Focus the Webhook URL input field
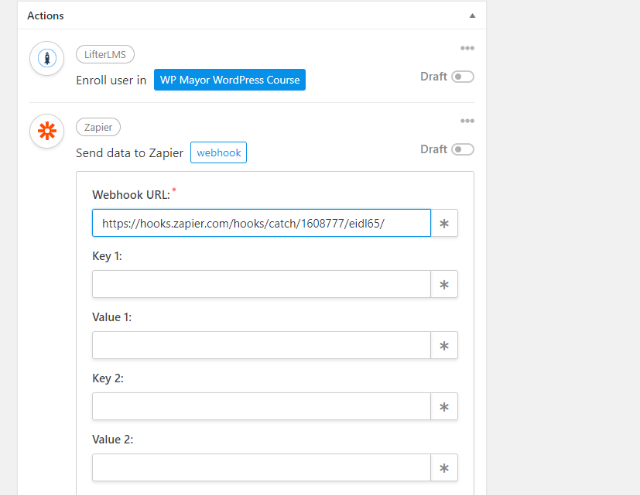 [261, 223]
